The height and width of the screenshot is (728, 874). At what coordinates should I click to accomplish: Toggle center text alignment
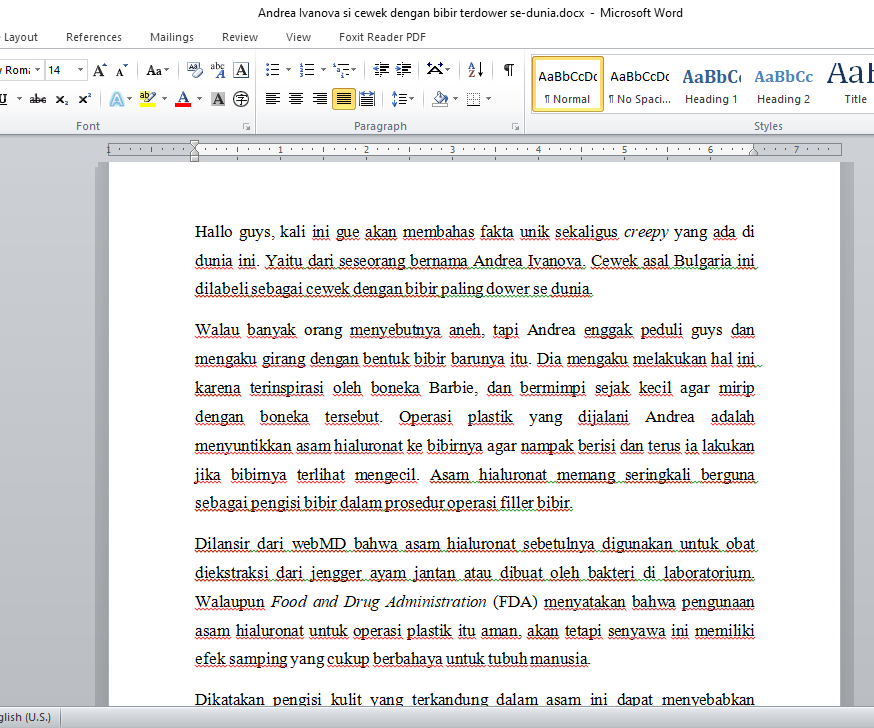point(296,99)
